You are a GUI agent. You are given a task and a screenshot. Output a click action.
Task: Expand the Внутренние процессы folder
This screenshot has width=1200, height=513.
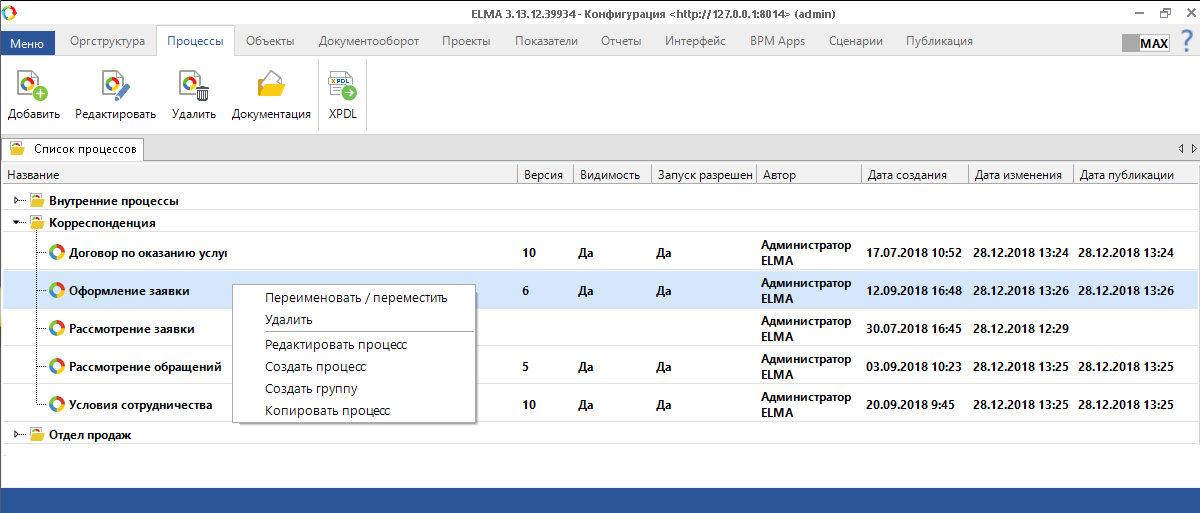[x=18, y=200]
